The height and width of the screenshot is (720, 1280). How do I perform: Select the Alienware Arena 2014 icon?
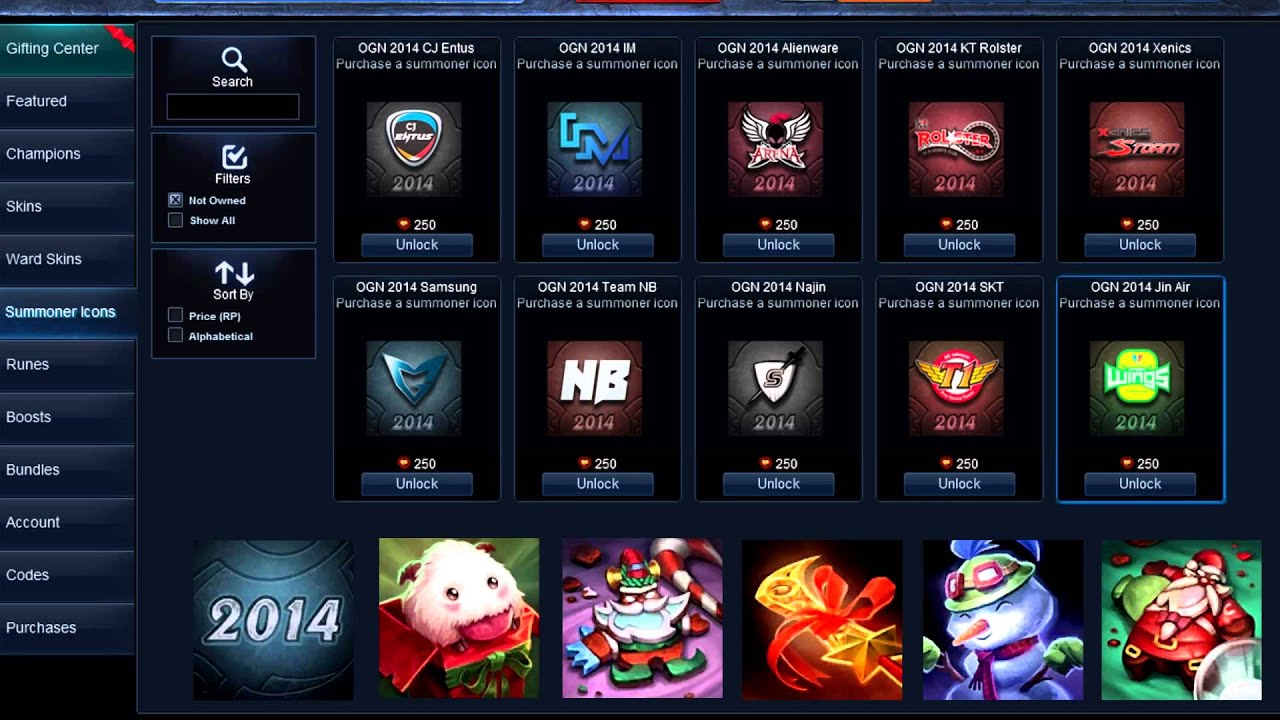tap(775, 149)
